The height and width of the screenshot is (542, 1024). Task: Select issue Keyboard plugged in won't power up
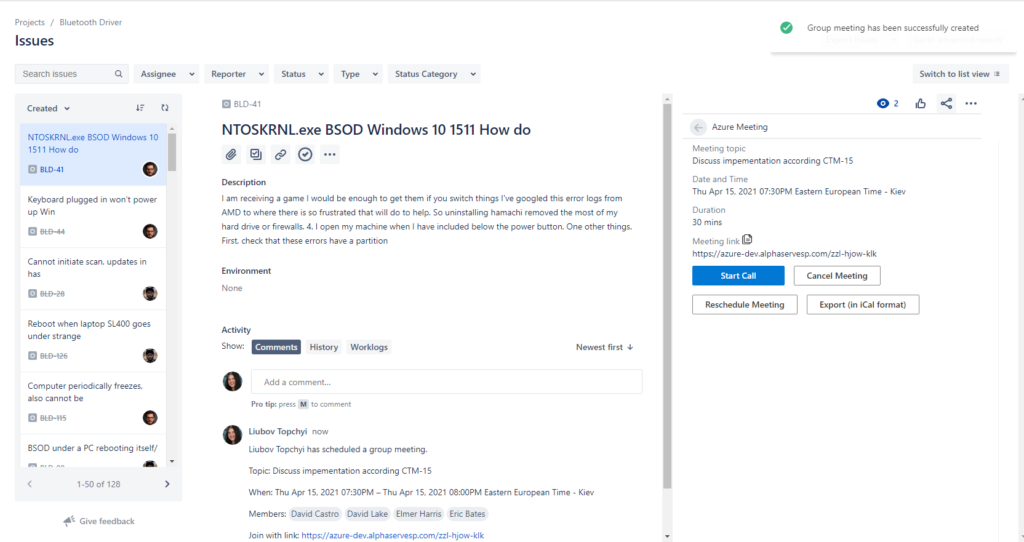(93, 215)
